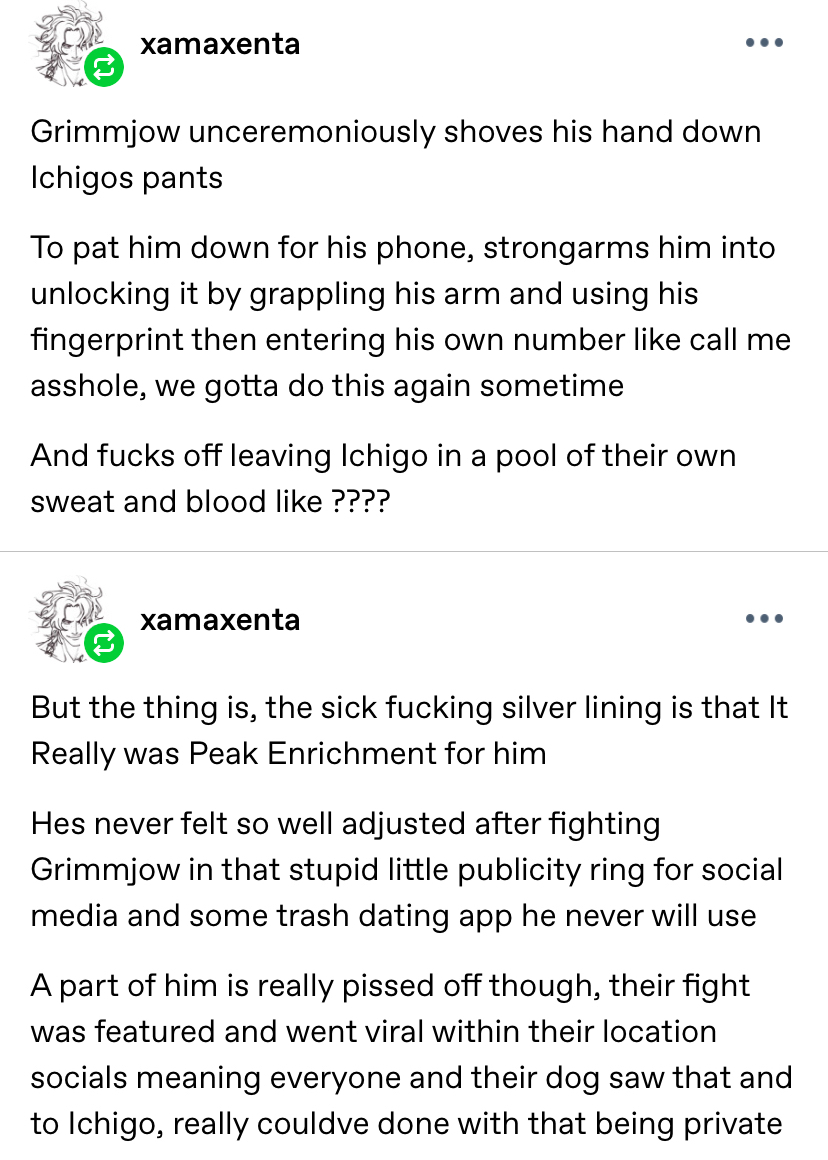This screenshot has height=1160, width=828.
Task: Click the green reblog badge on the second avatar
Action: [104, 643]
